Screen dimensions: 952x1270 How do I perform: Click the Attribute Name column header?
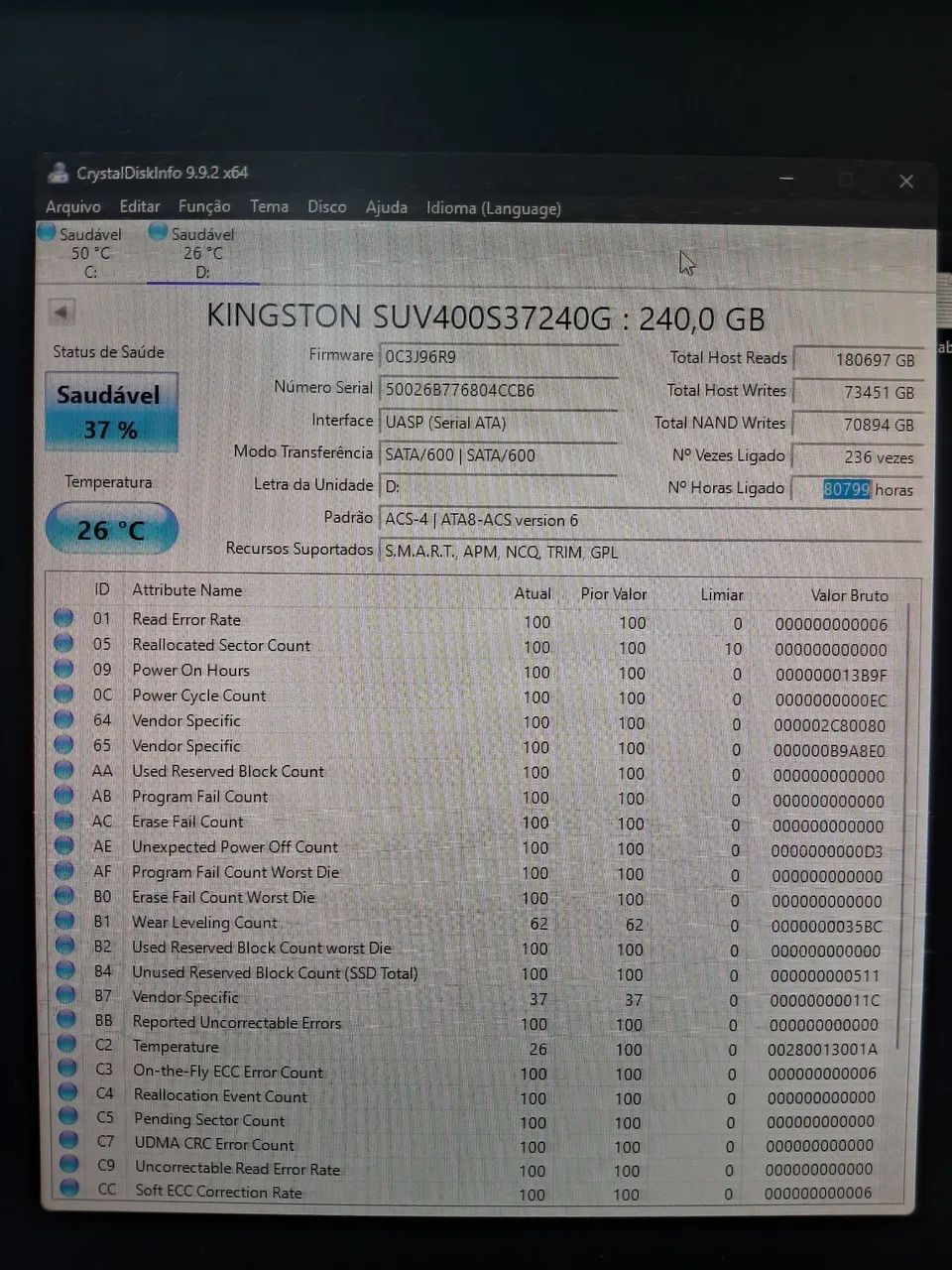pyautogui.click(x=186, y=589)
